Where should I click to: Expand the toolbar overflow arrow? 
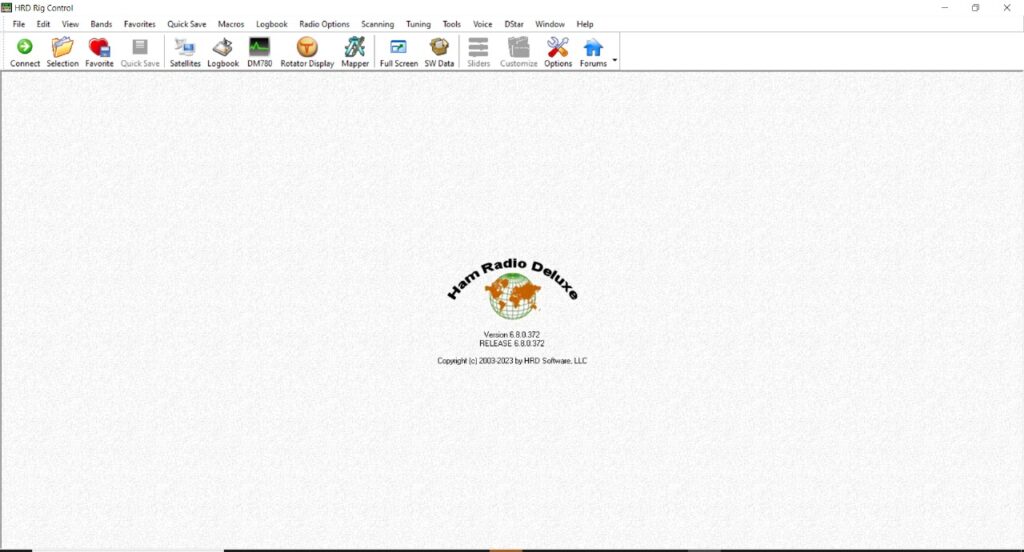point(615,59)
